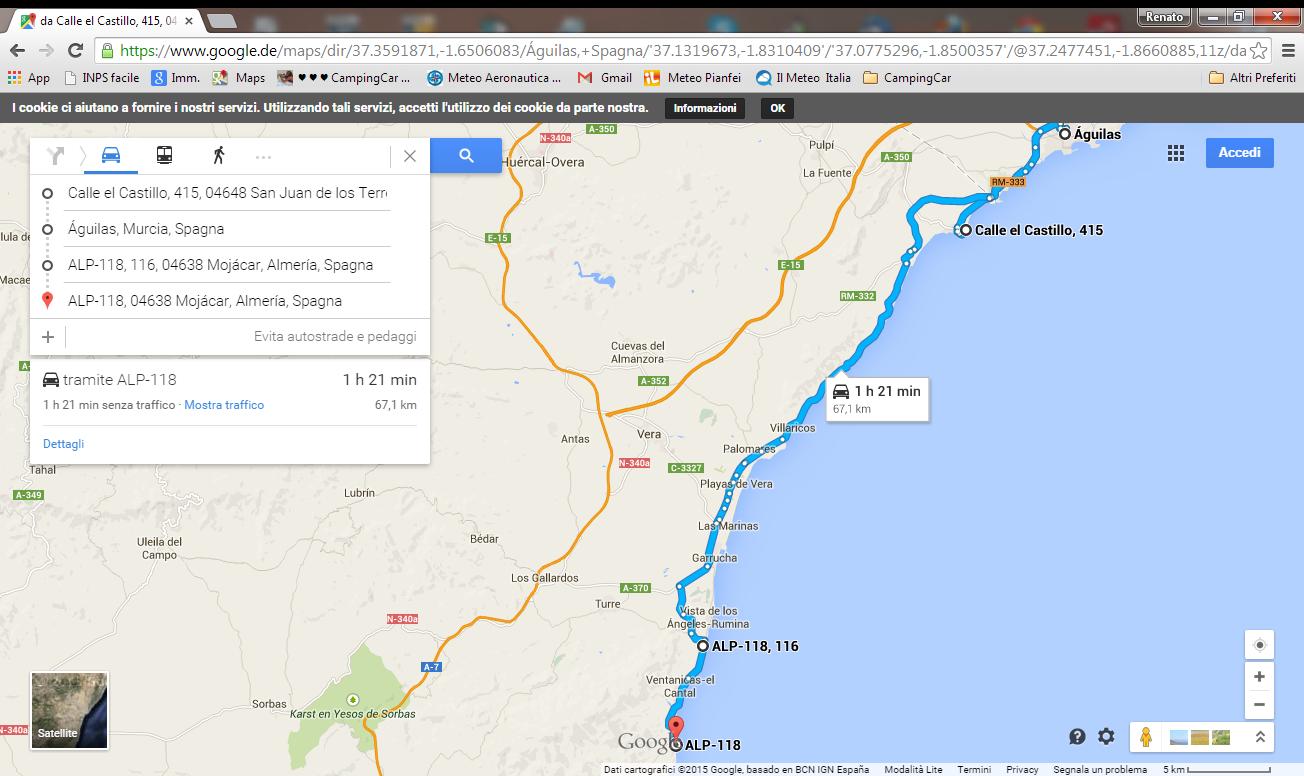Click Segnala un problema link

tap(1100, 769)
